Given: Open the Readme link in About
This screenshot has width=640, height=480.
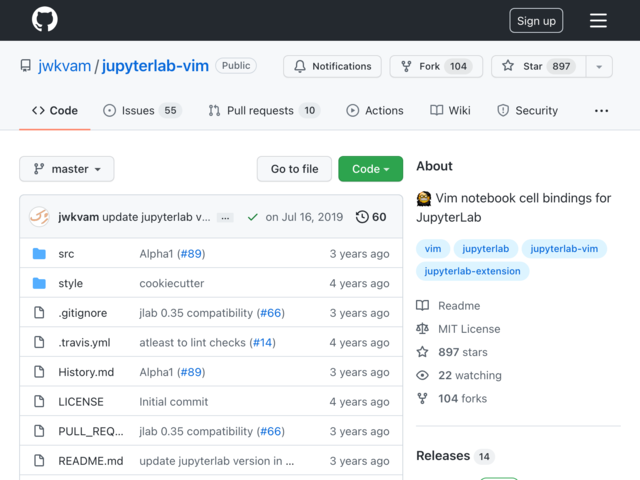Looking at the screenshot, I should [x=448, y=306].
